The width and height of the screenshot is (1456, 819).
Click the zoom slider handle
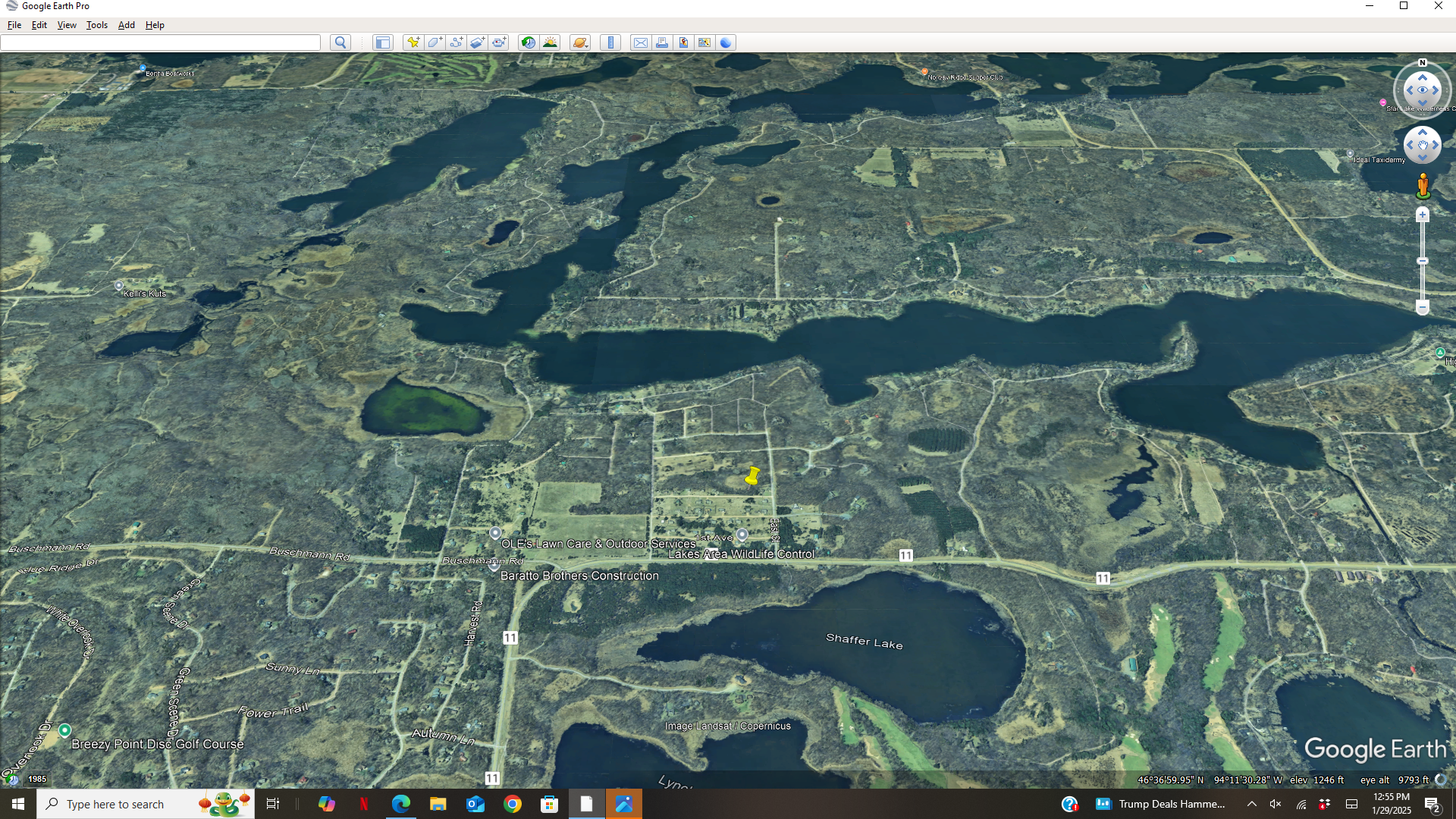(1423, 261)
